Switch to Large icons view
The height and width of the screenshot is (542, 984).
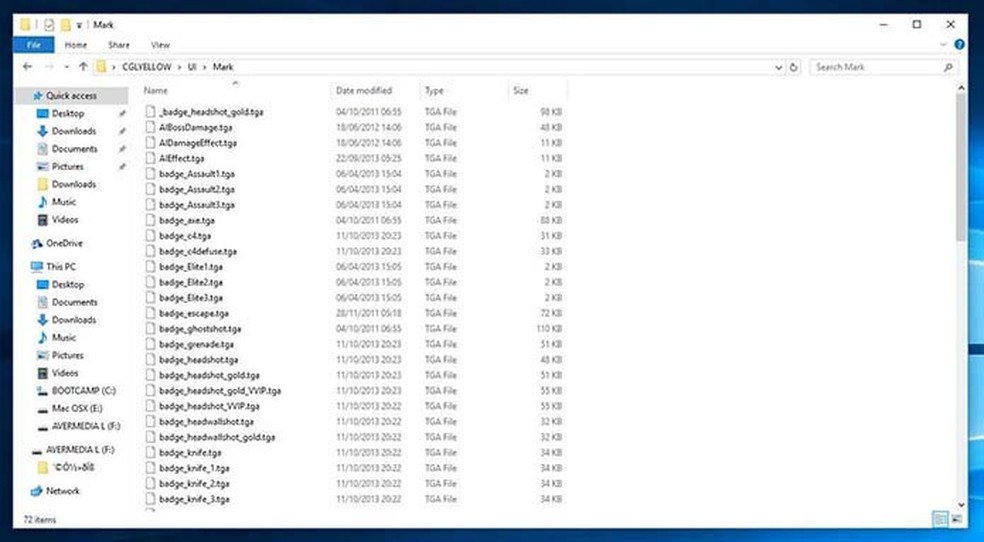coord(956,519)
